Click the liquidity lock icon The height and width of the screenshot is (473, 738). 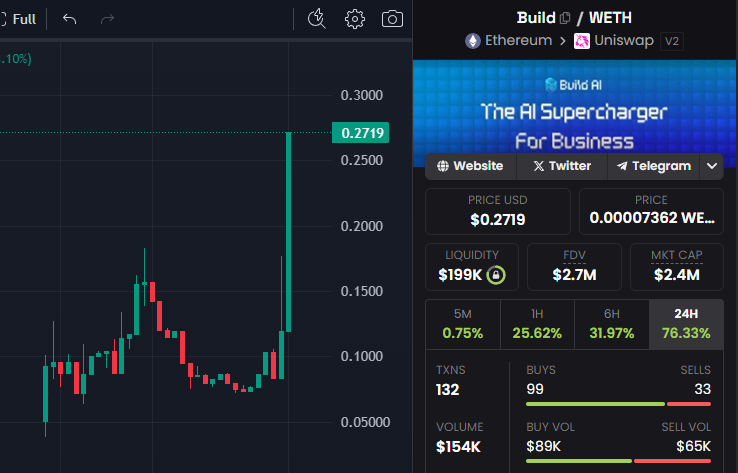[496, 275]
